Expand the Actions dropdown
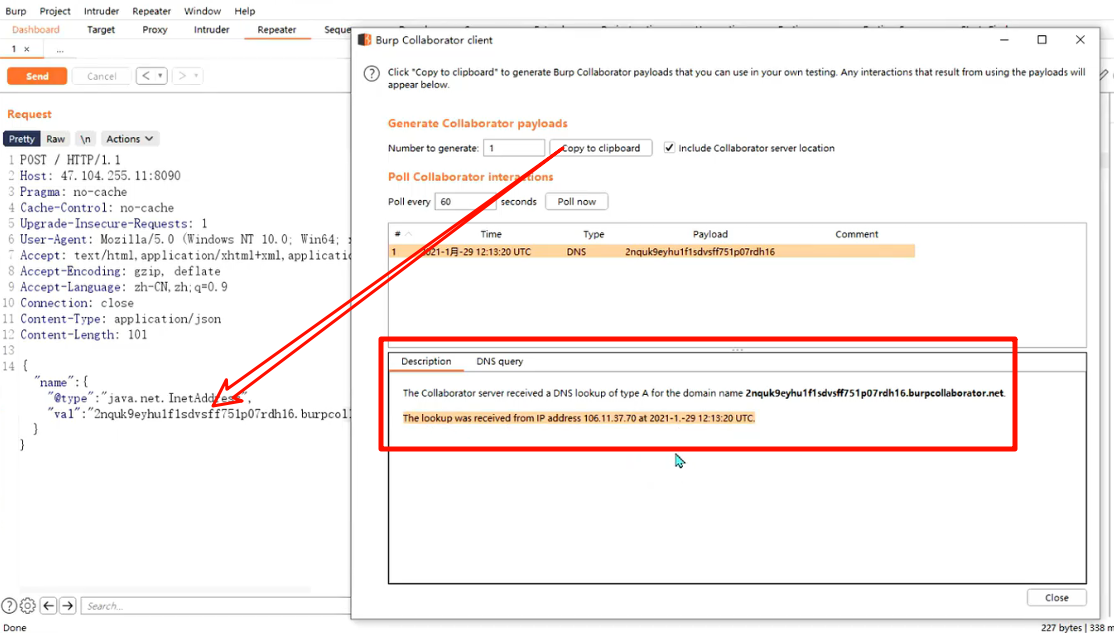 [130, 139]
